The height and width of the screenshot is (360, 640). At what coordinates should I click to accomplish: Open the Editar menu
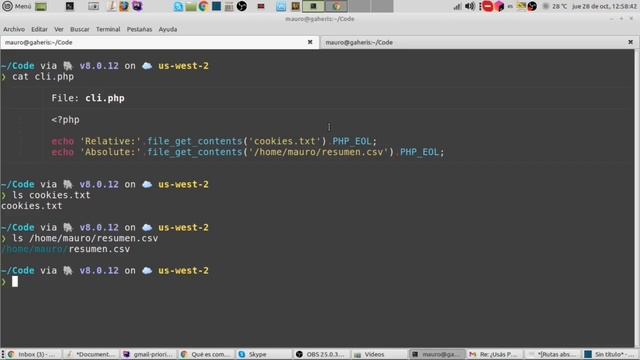(39, 29)
